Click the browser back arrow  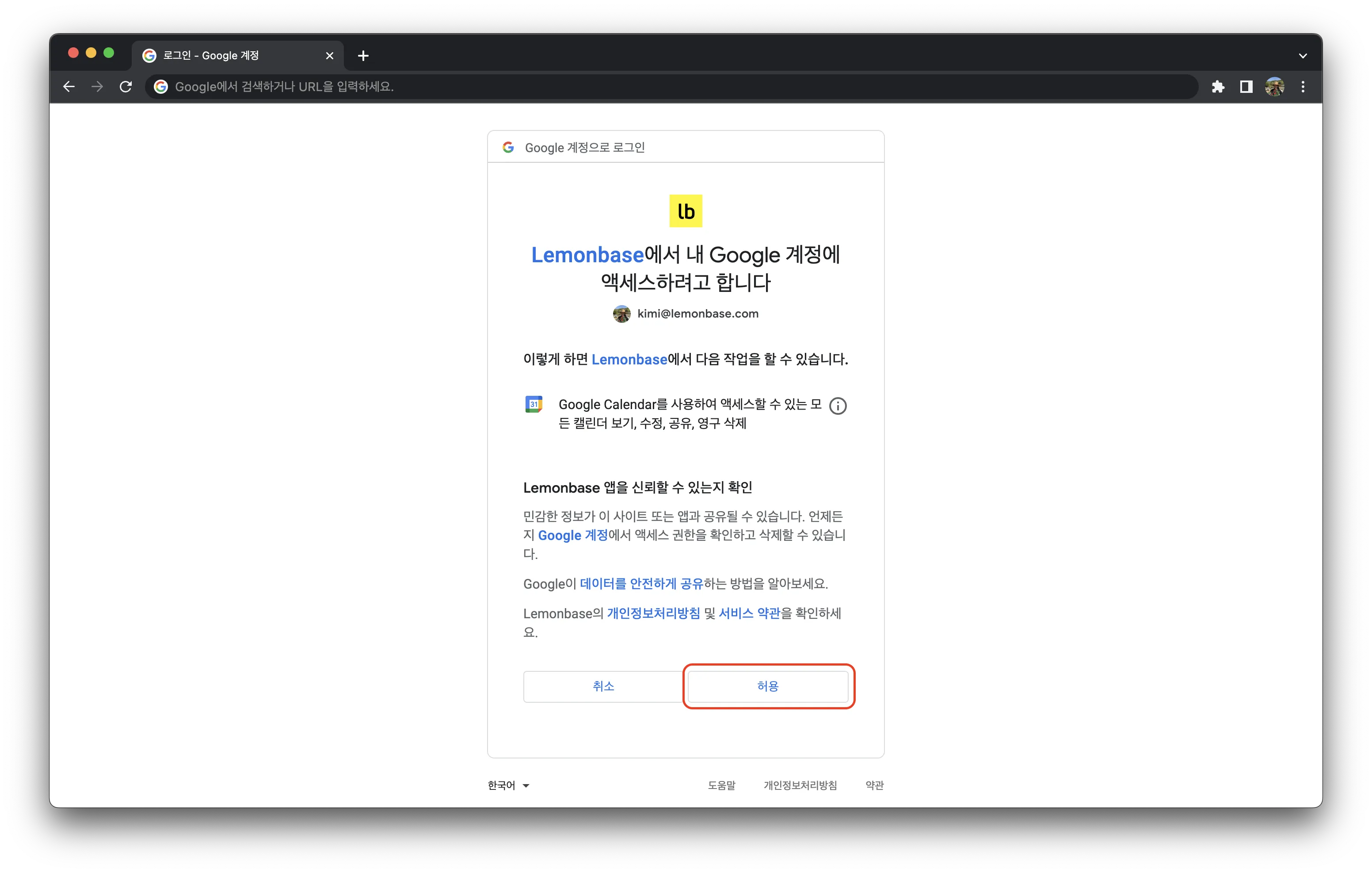[69, 87]
